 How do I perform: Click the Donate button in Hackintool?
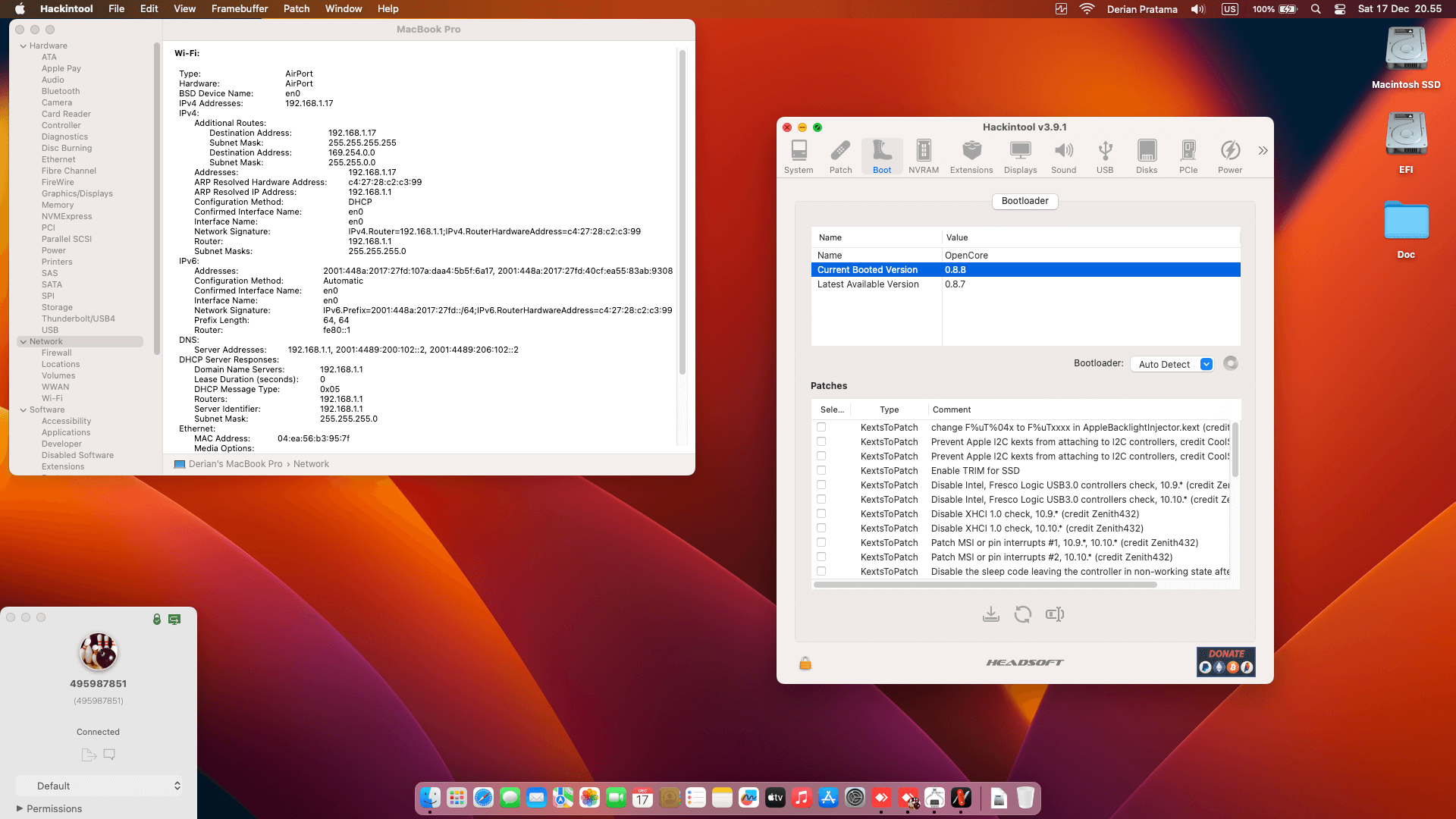(1225, 661)
